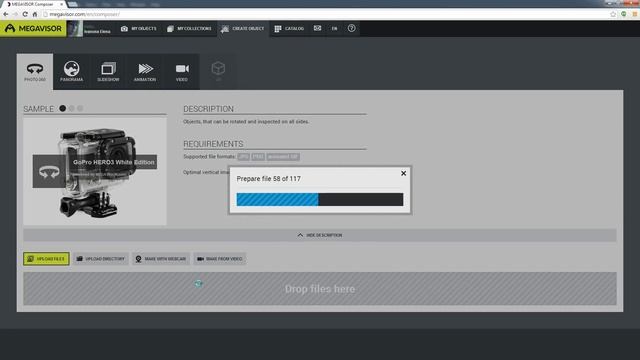Open My Objects from the top bar

click(x=139, y=29)
